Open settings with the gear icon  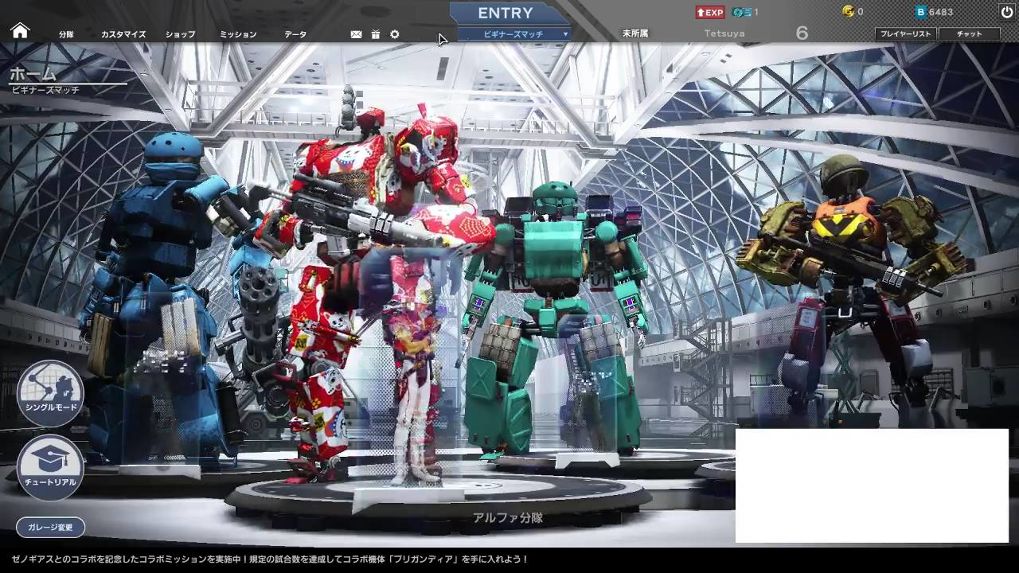click(x=395, y=34)
